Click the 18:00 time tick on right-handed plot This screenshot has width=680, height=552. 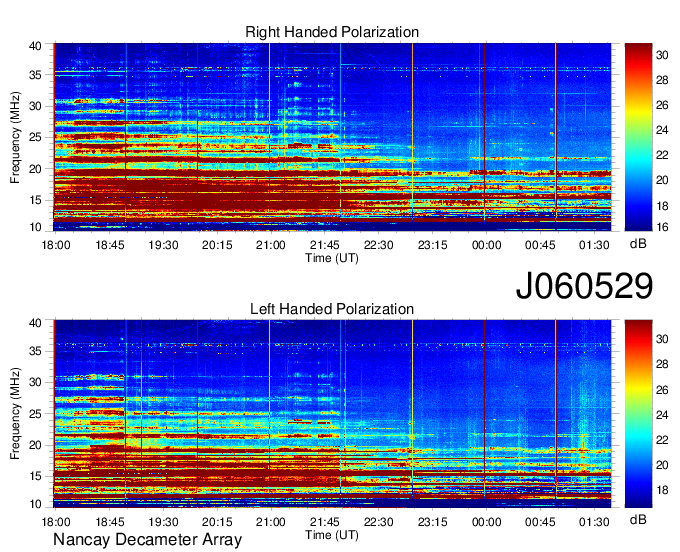tap(56, 245)
